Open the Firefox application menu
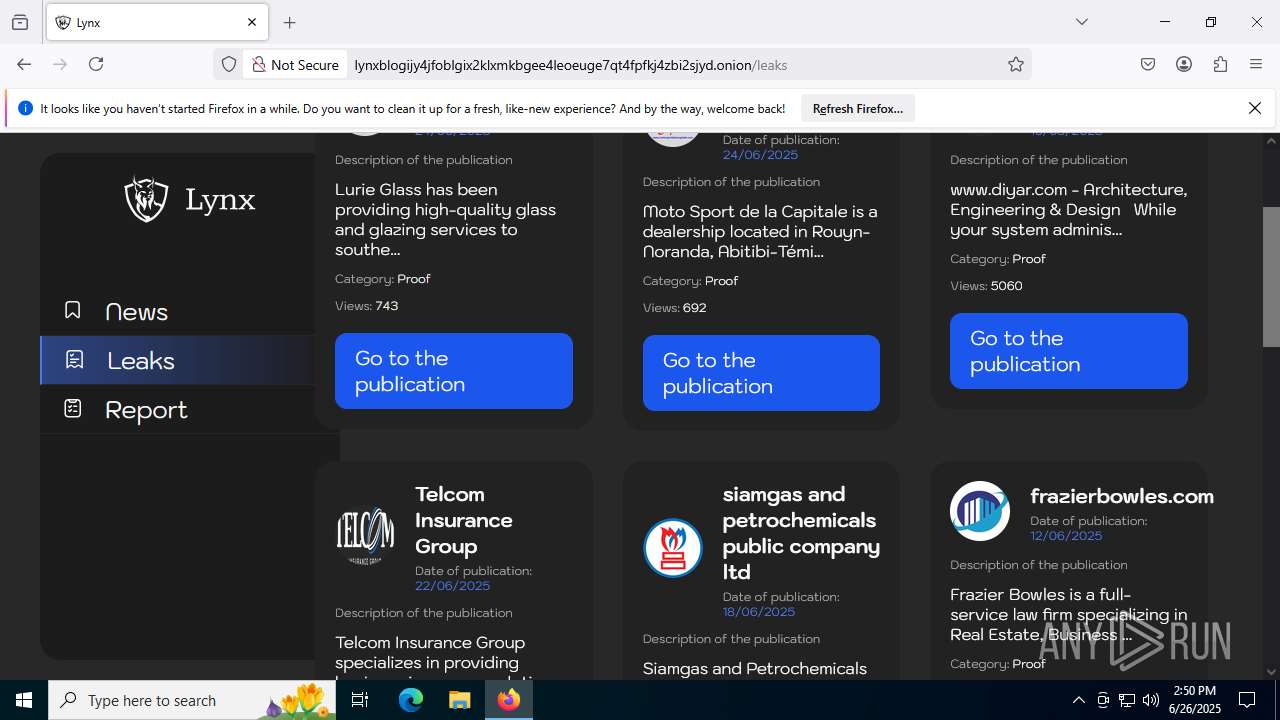 click(x=1256, y=64)
